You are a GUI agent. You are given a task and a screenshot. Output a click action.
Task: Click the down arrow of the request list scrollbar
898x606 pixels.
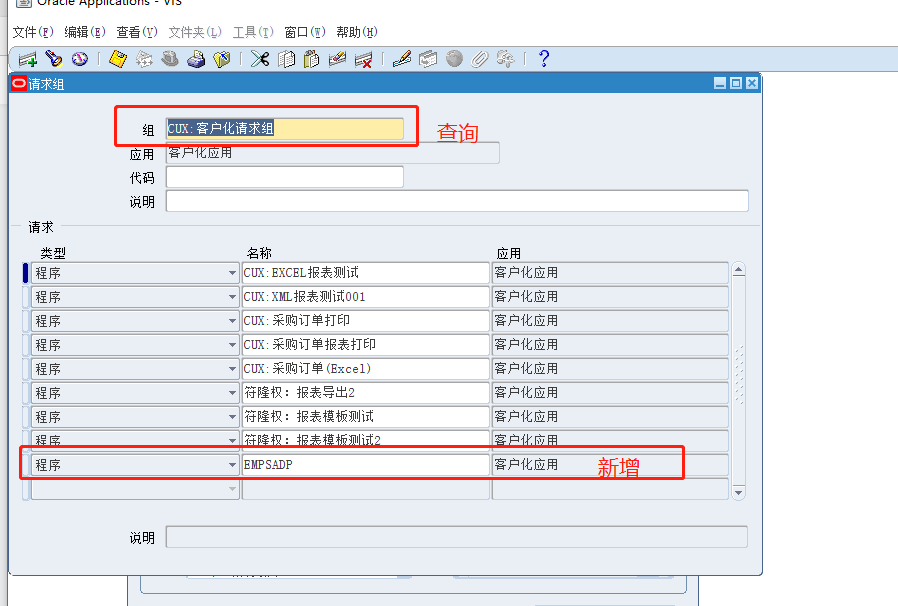point(738,491)
